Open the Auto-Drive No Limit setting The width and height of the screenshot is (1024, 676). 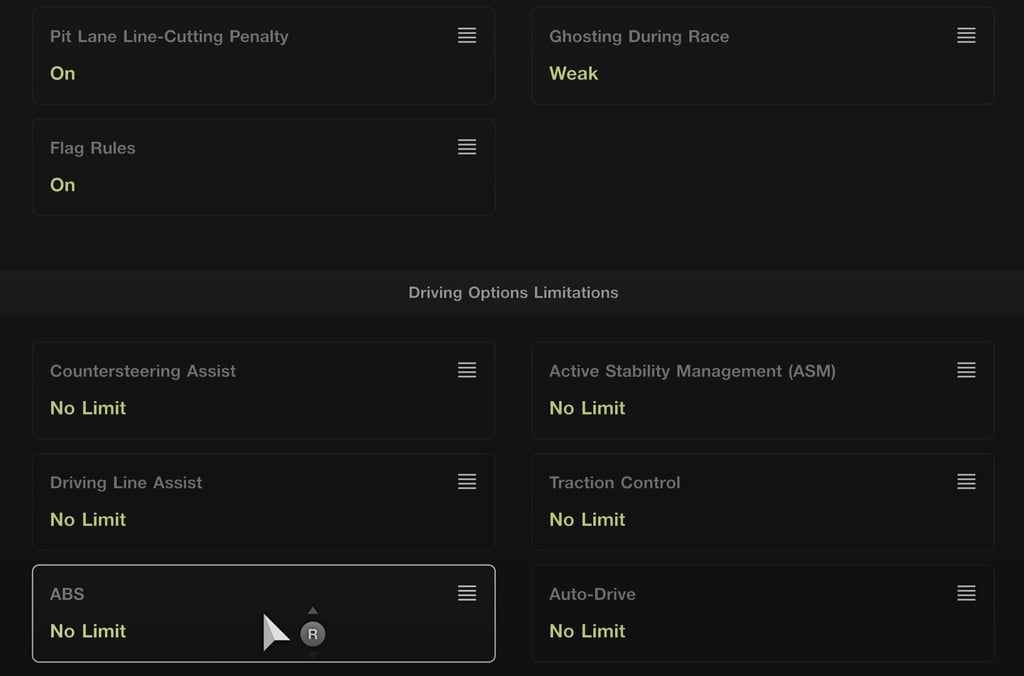[587, 632]
